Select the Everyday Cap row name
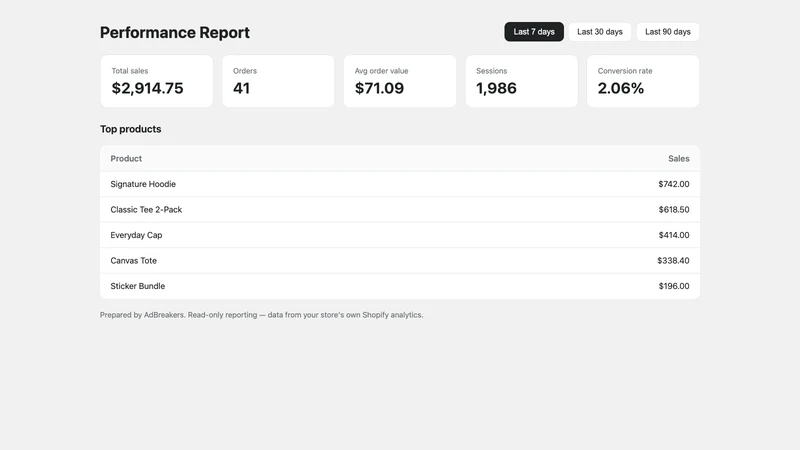Image resolution: width=800 pixels, height=450 pixels. click(x=136, y=235)
